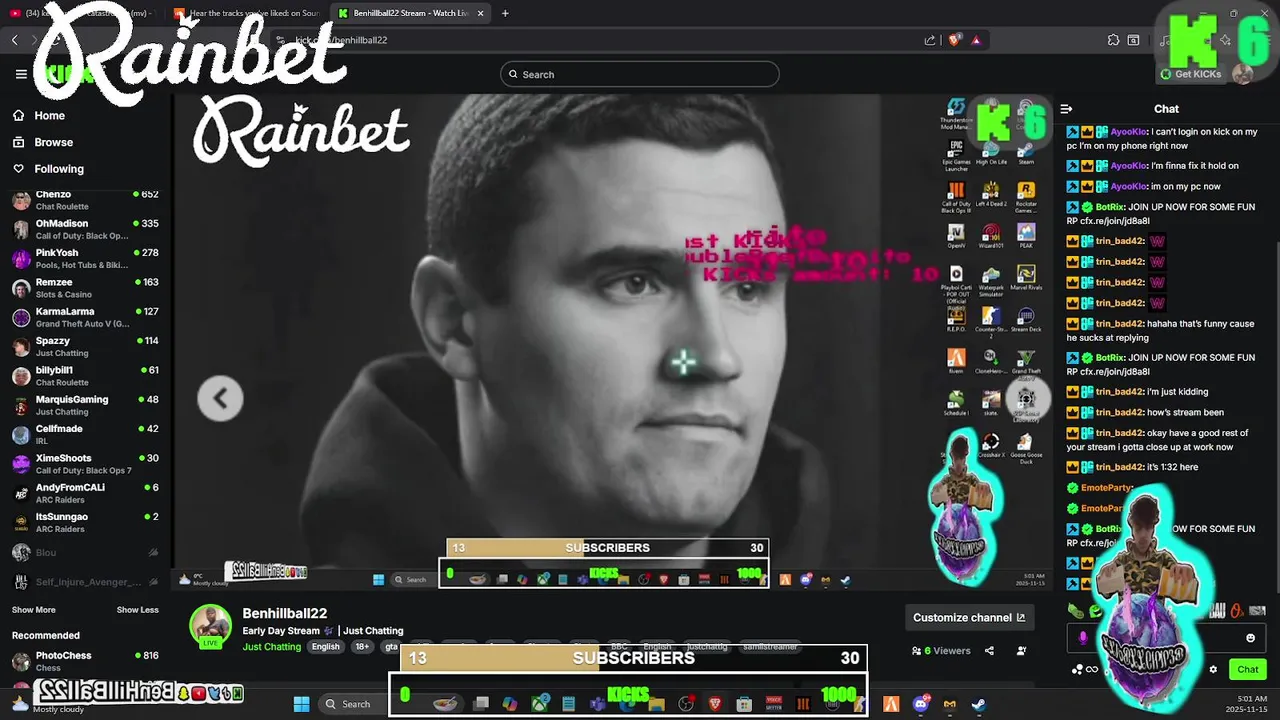Click the chat identity icon bottom-left
The width and height of the screenshot is (1280, 720).
[1077, 670]
